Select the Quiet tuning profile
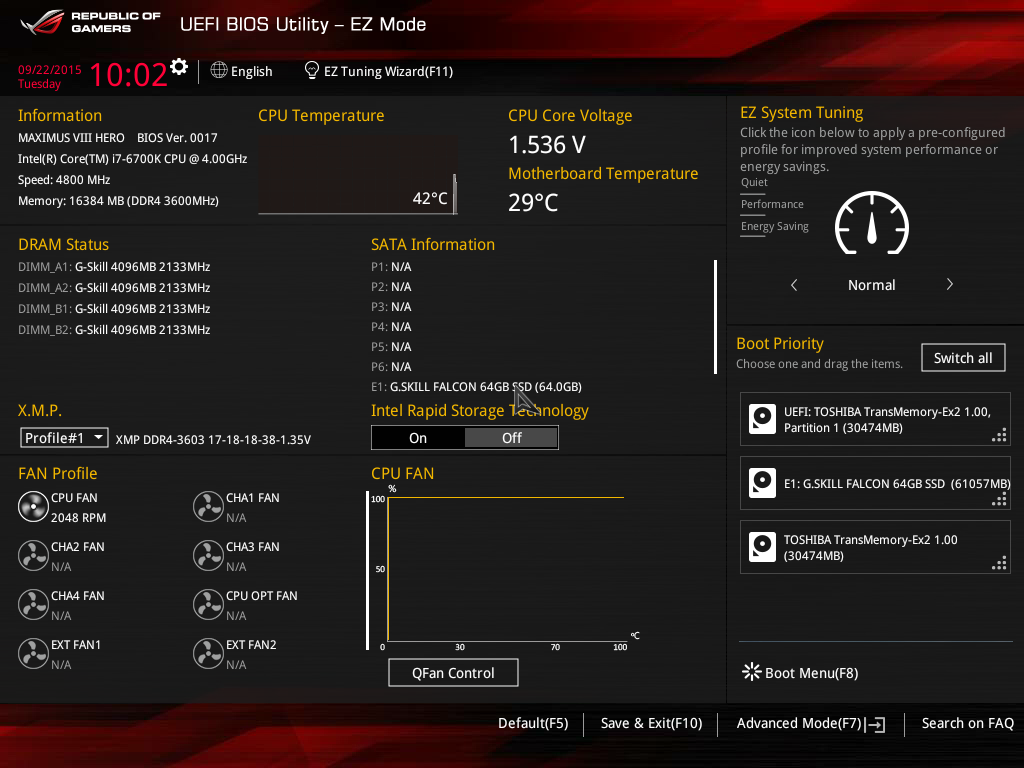Viewport: 1024px width, 768px height. [754, 183]
